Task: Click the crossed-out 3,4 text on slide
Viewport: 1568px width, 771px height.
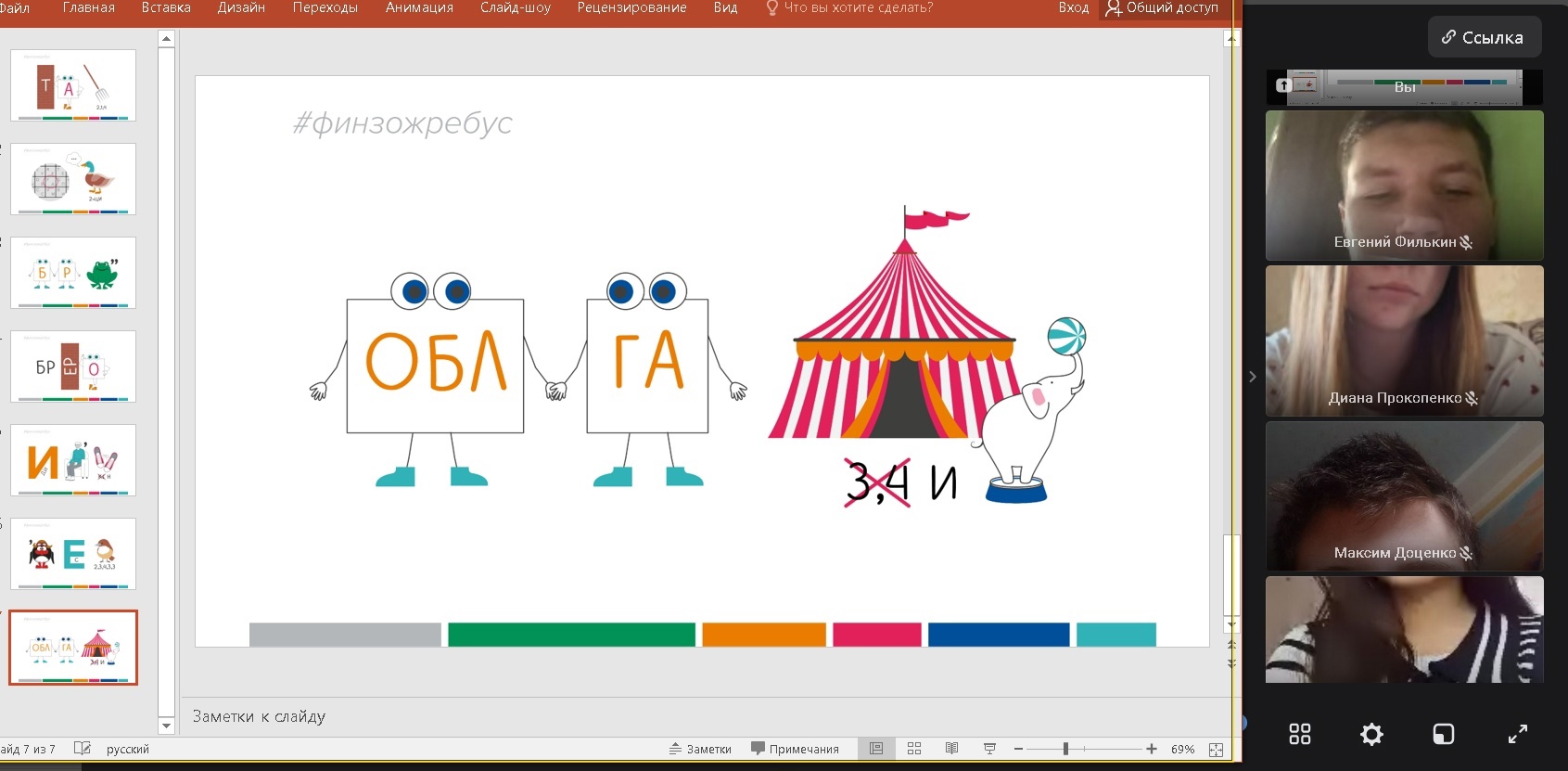Action: click(877, 482)
